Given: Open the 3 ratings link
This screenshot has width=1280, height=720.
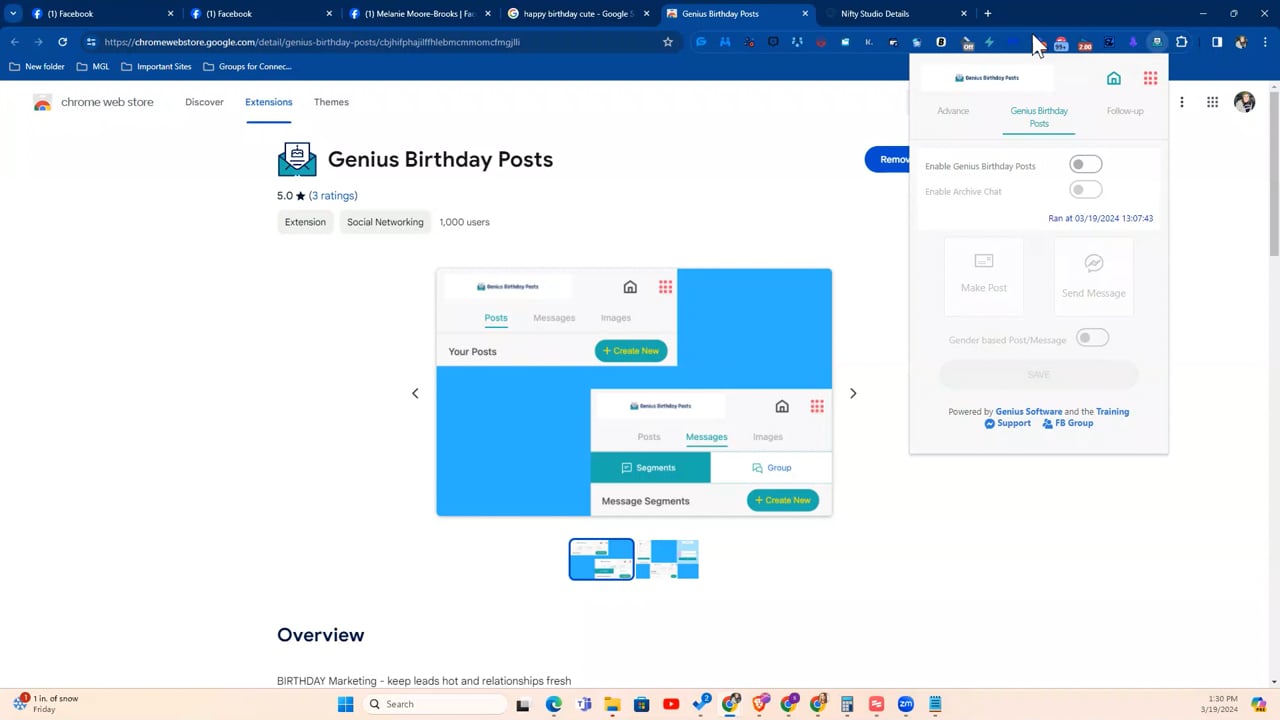Looking at the screenshot, I should pos(333,195).
